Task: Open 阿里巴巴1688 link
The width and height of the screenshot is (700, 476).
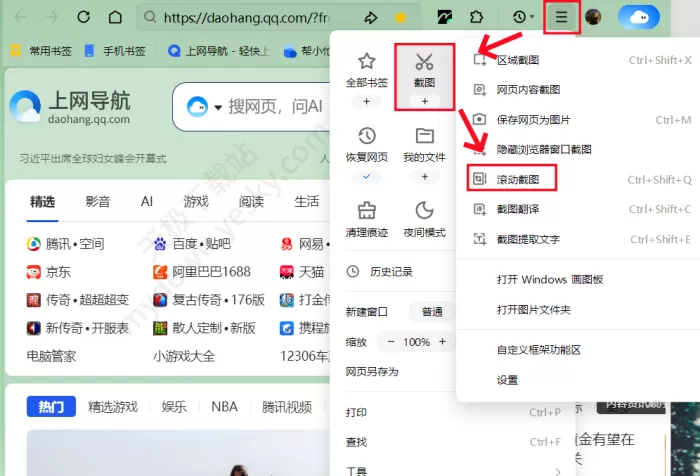Action: click(x=202, y=272)
